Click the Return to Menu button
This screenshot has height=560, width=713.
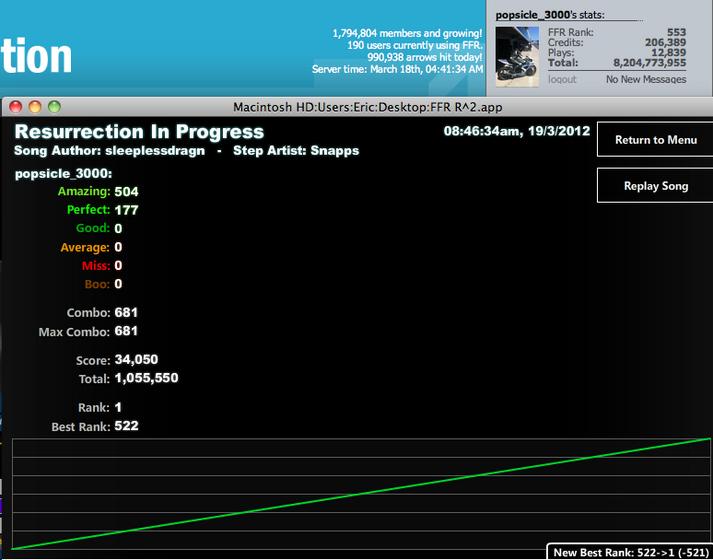(655, 140)
